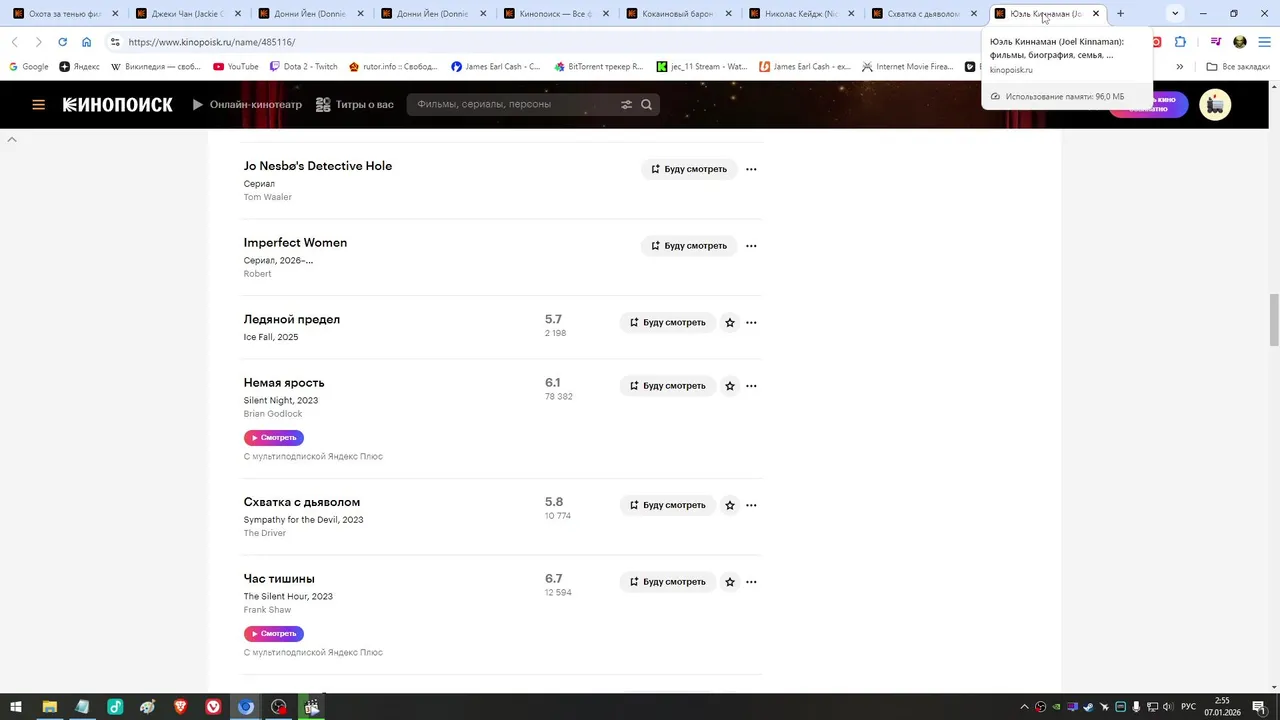Open Титры о вас link
The image size is (1280, 720).
pyautogui.click(x=355, y=105)
